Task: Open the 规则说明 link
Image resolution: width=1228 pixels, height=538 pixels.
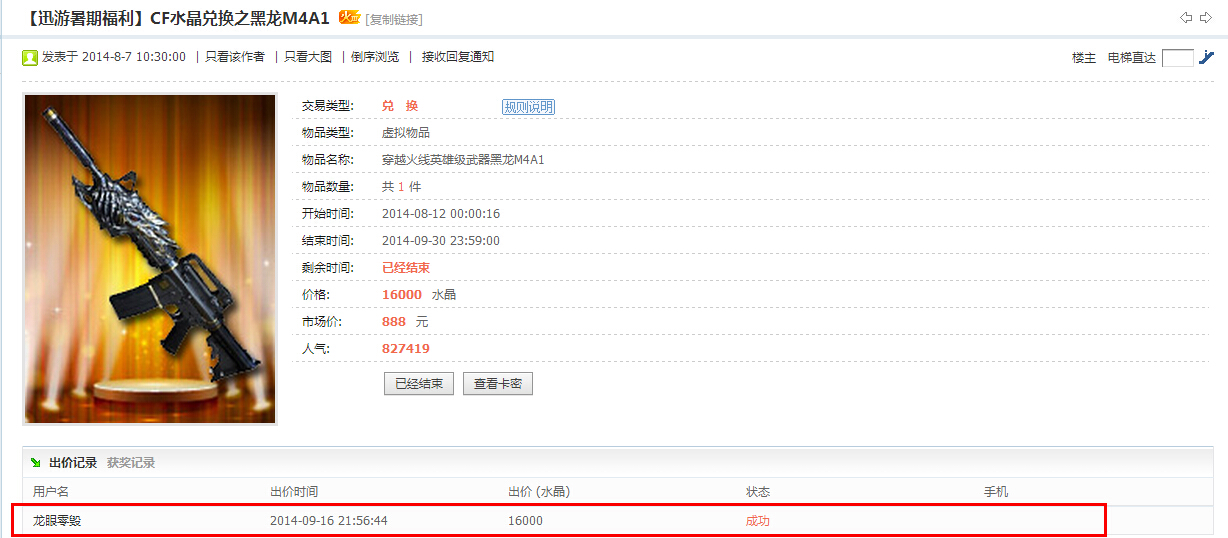Action: (528, 107)
